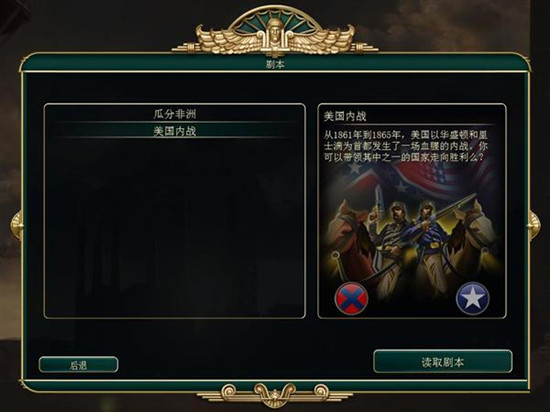550x412 pixels.
Task: Click the 后退 back button
Action: (79, 365)
